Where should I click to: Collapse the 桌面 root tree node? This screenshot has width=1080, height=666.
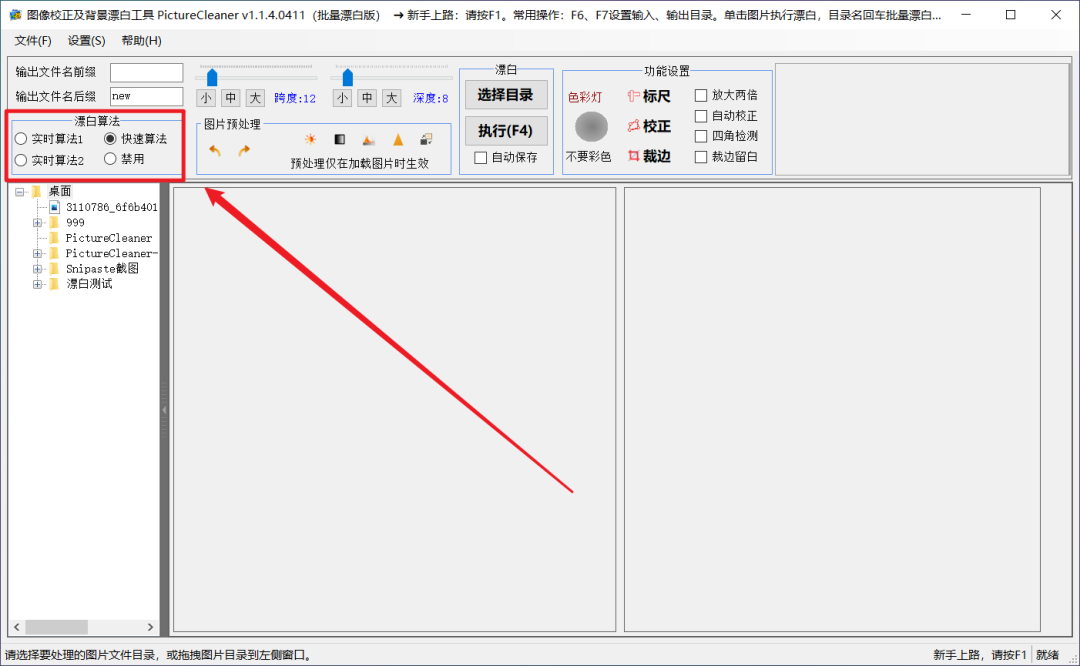pos(20,192)
